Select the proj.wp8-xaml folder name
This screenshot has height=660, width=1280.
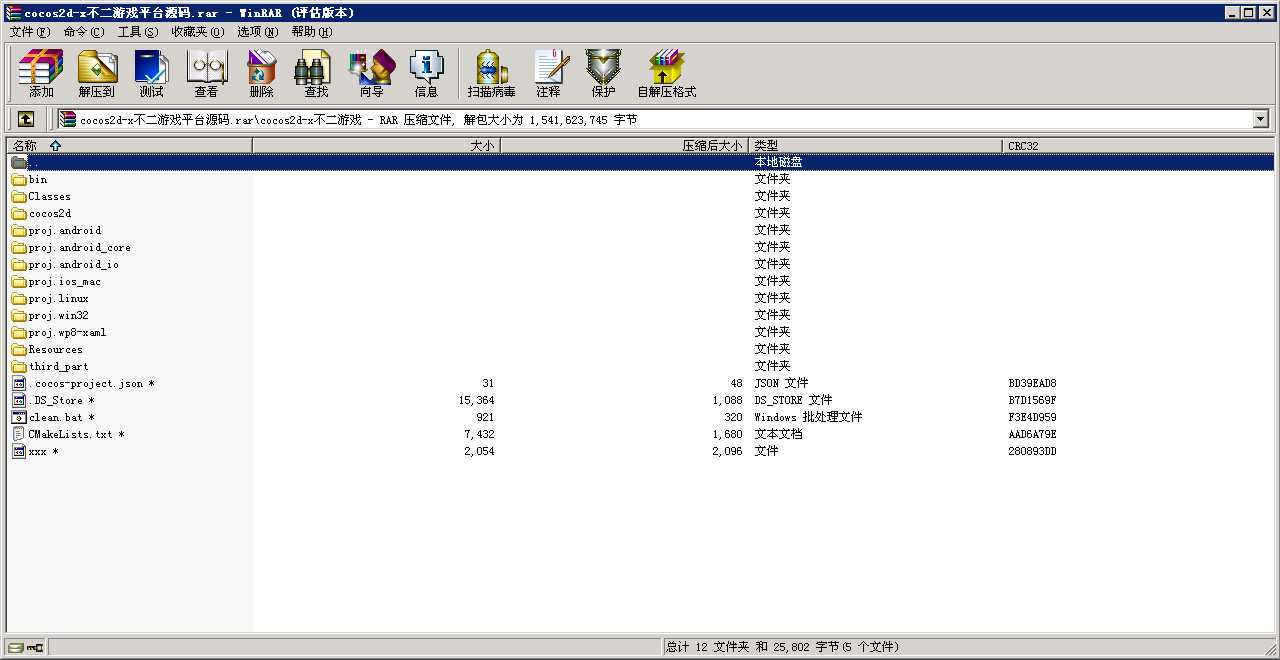[68, 333]
